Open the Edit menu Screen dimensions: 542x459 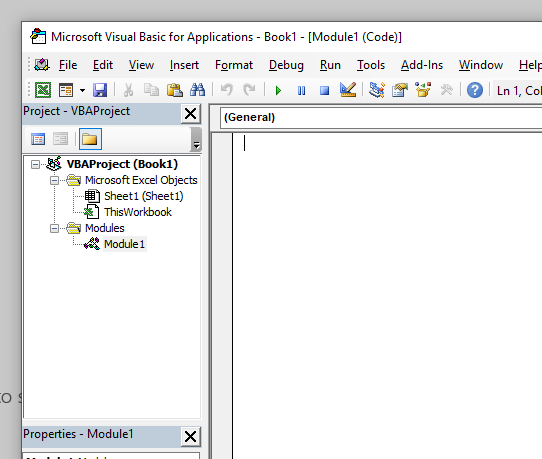[x=103, y=65]
